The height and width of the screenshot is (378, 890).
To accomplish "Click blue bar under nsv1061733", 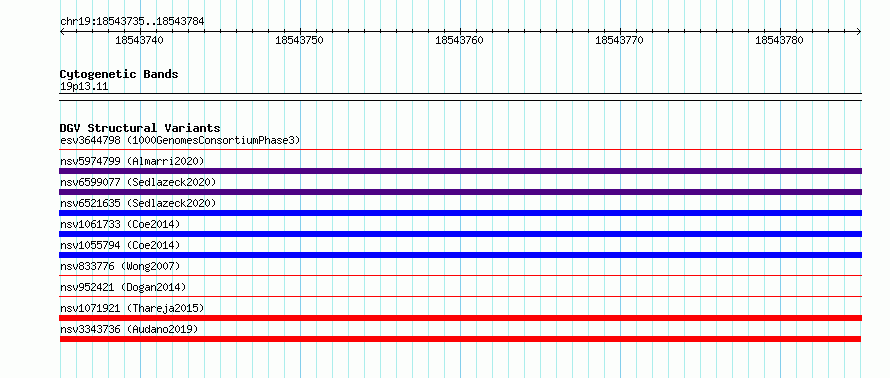I will pyautogui.click(x=460, y=234).
